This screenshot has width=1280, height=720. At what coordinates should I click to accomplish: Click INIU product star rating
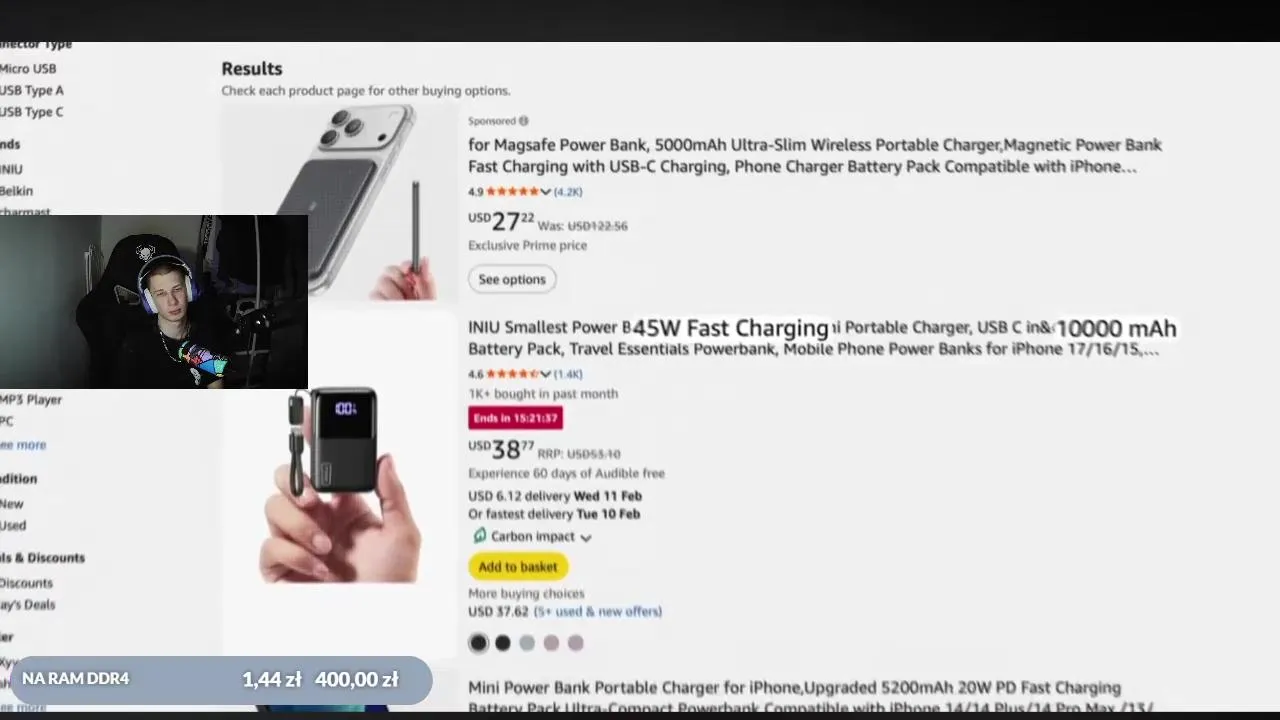(x=512, y=374)
